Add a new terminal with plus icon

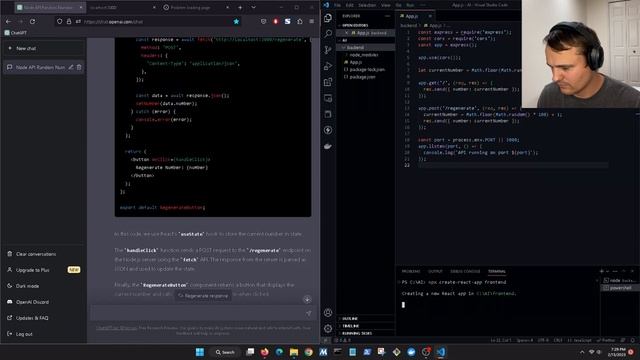click(x=602, y=271)
